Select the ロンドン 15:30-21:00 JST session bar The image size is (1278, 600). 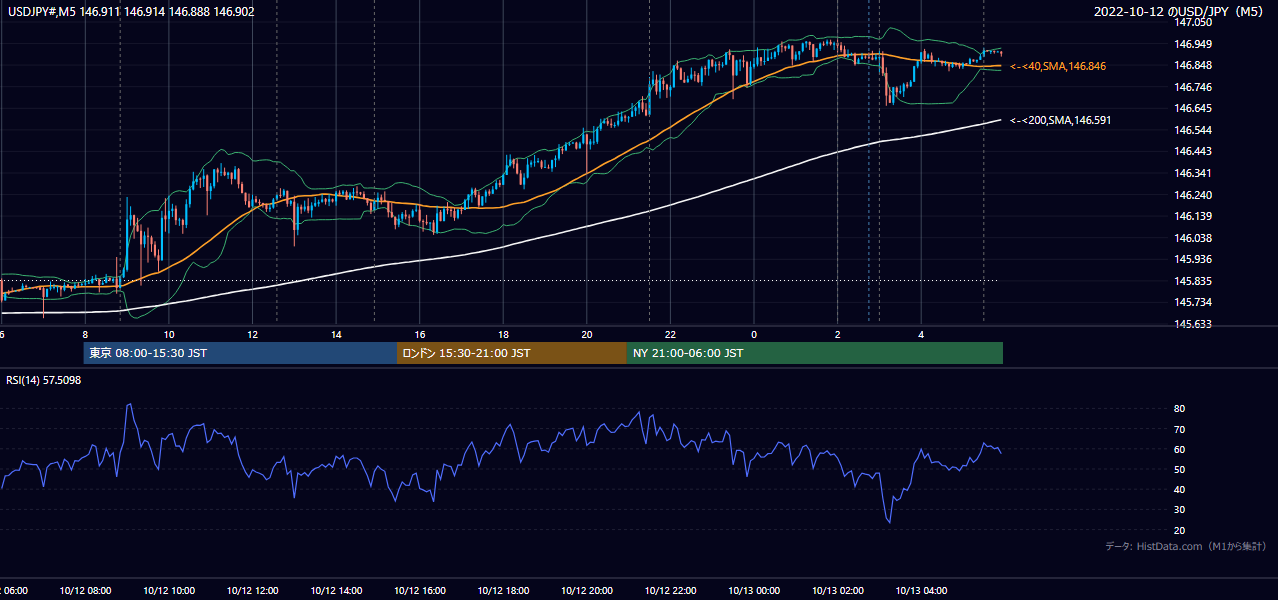coord(512,353)
